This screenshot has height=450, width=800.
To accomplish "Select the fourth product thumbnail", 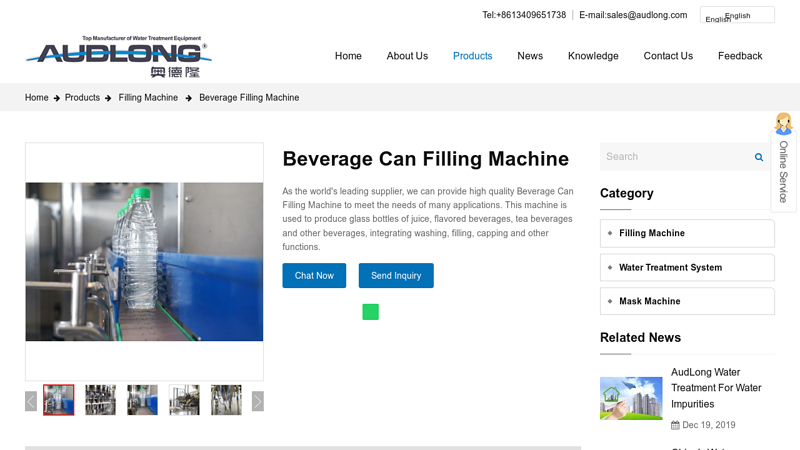I will pyautogui.click(x=184, y=400).
